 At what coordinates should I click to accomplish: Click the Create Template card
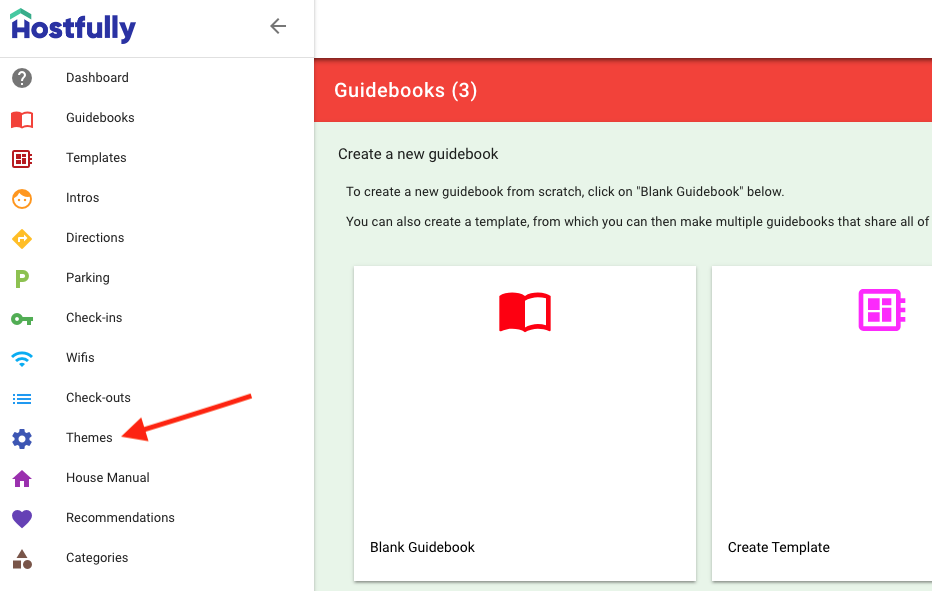coord(820,423)
